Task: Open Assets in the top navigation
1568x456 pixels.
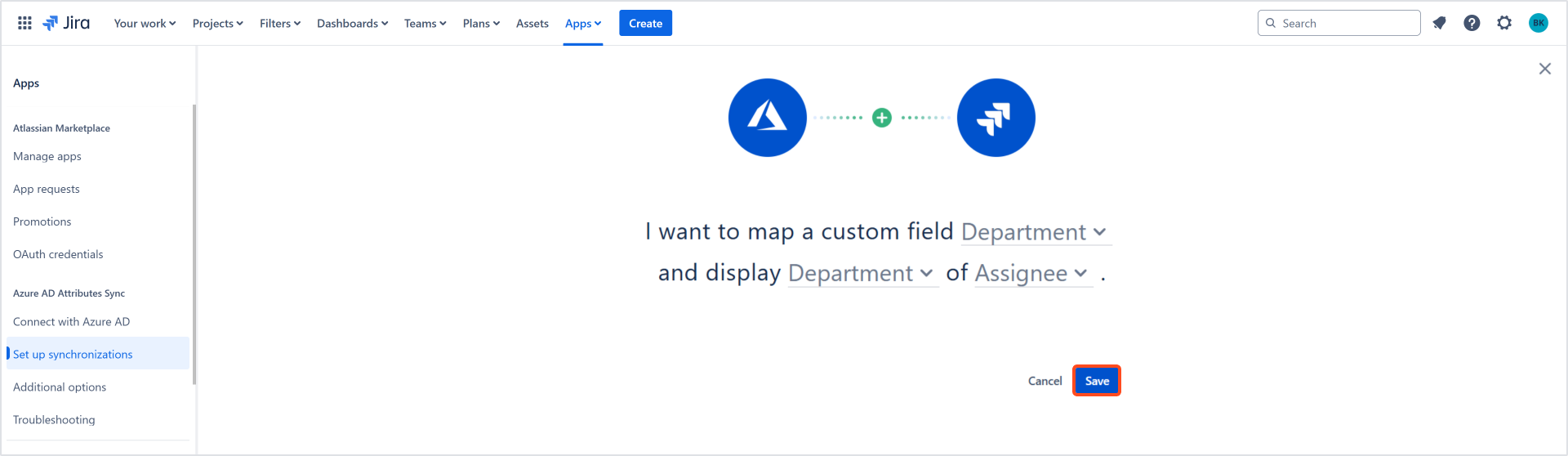Action: tap(532, 23)
